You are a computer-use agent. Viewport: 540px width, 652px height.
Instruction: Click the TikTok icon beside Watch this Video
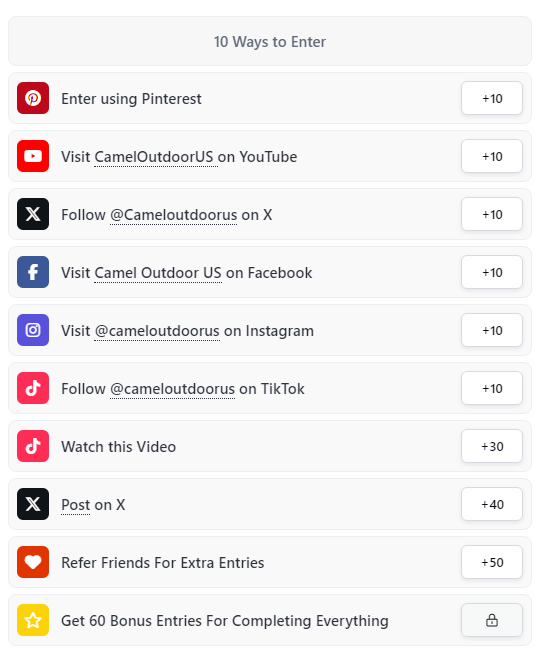(33, 446)
